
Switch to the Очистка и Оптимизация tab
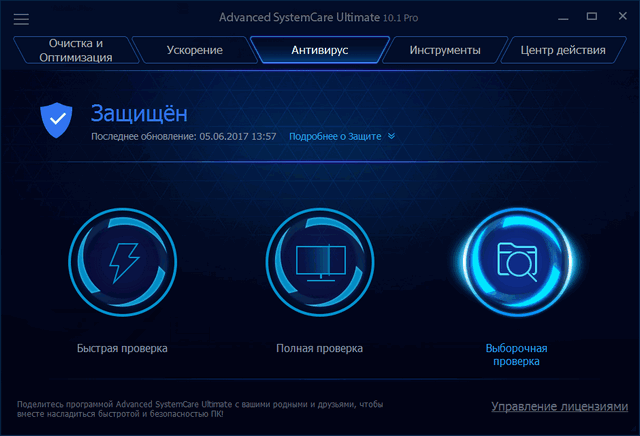coord(76,50)
